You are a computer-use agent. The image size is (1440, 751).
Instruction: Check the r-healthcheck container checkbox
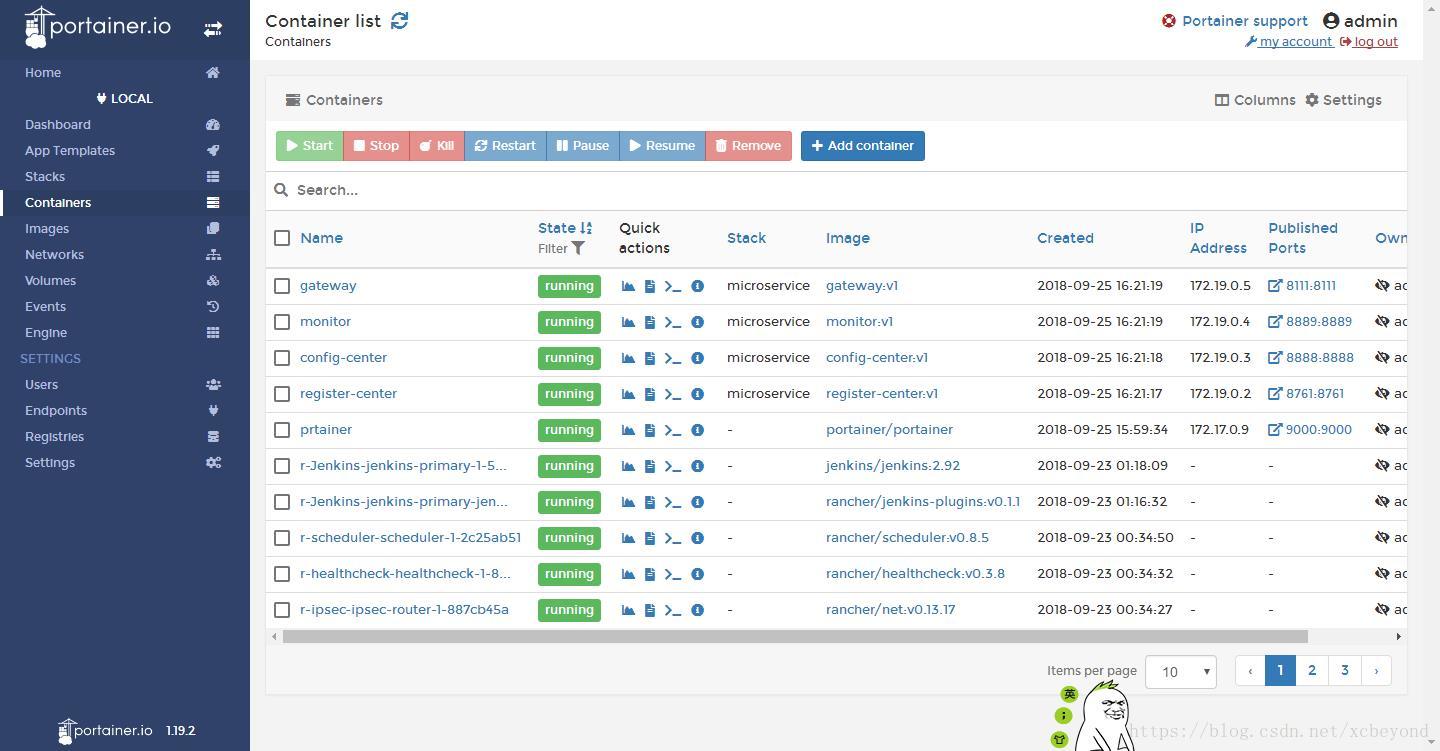(282, 574)
